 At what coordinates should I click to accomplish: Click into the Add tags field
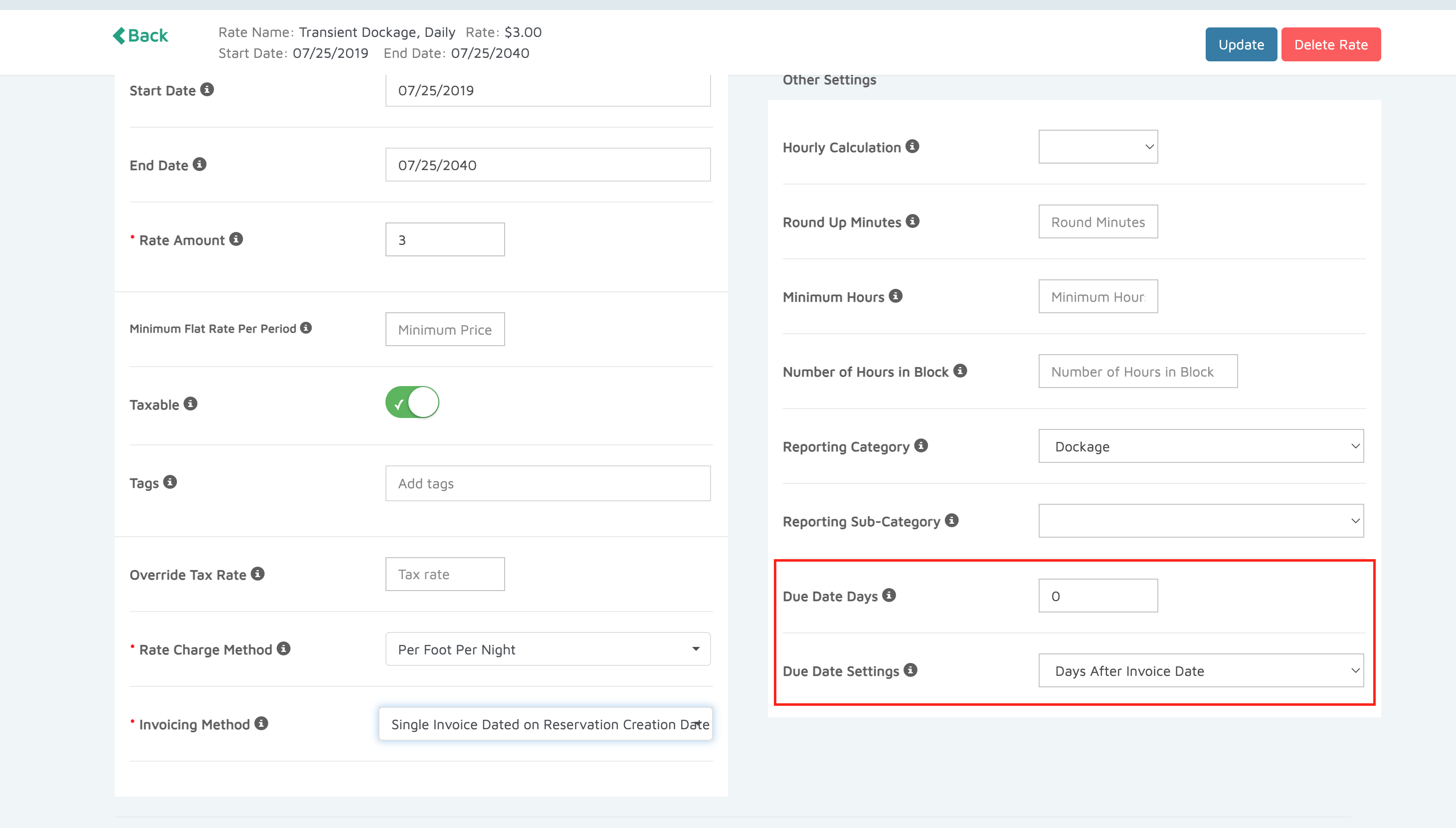click(x=547, y=483)
